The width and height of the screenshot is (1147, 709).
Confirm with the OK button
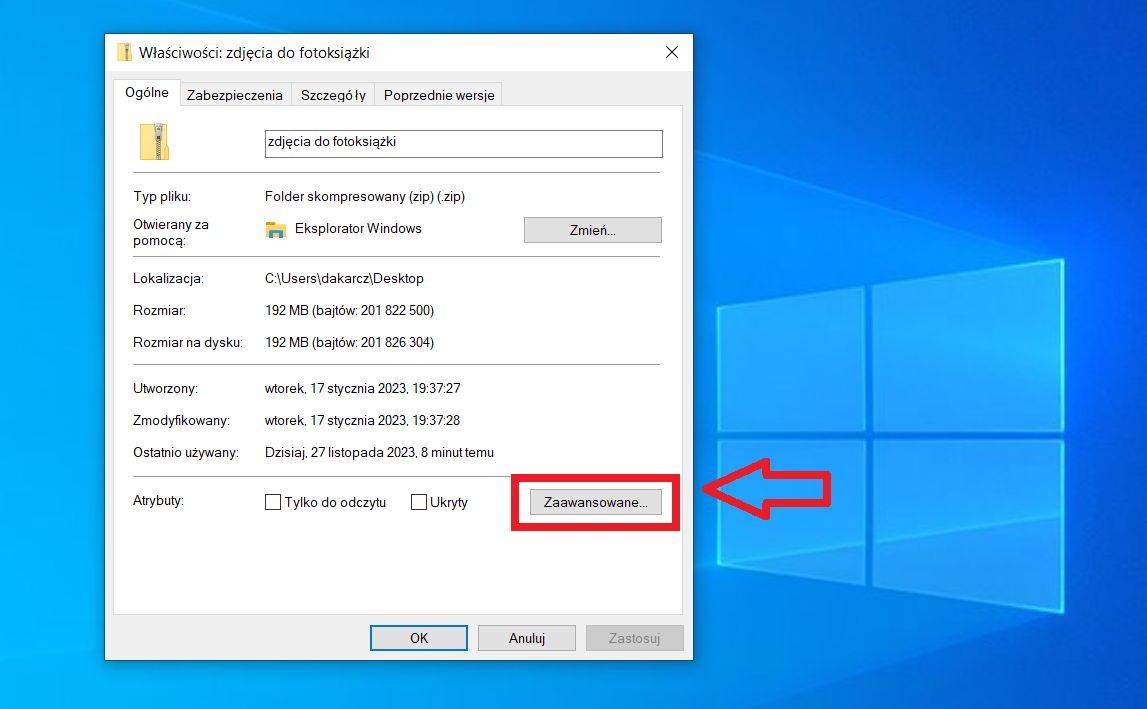click(418, 638)
